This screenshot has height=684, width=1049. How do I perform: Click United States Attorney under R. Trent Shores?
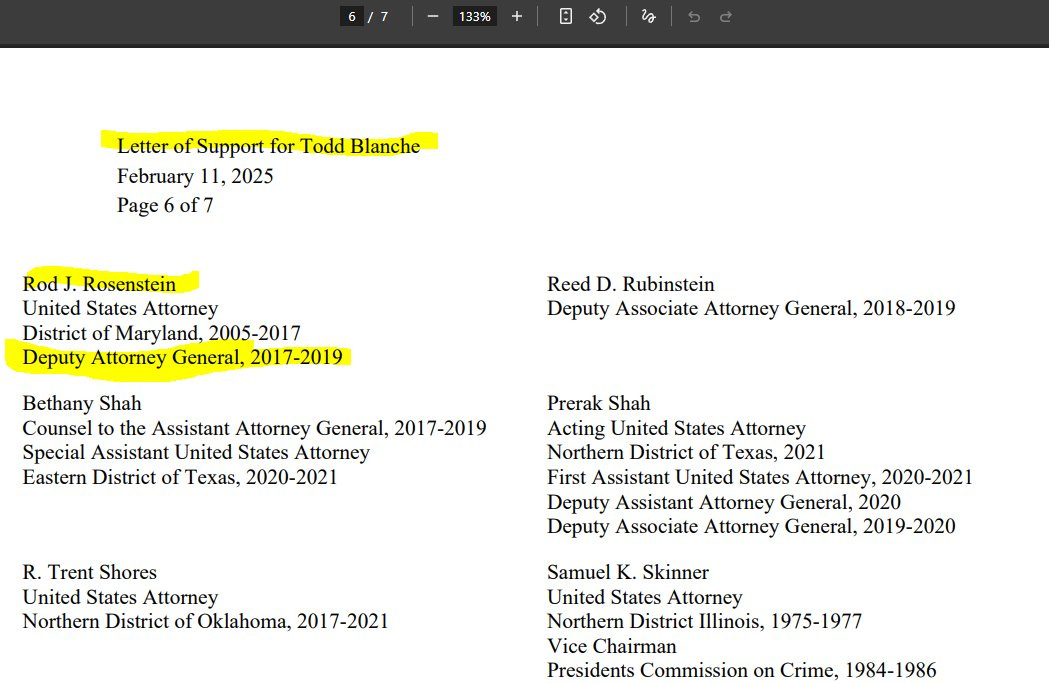[x=120, y=597]
